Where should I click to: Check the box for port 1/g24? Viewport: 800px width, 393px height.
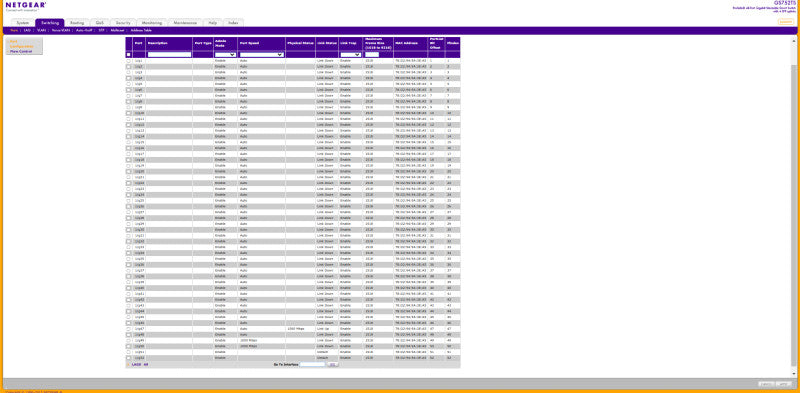point(129,194)
